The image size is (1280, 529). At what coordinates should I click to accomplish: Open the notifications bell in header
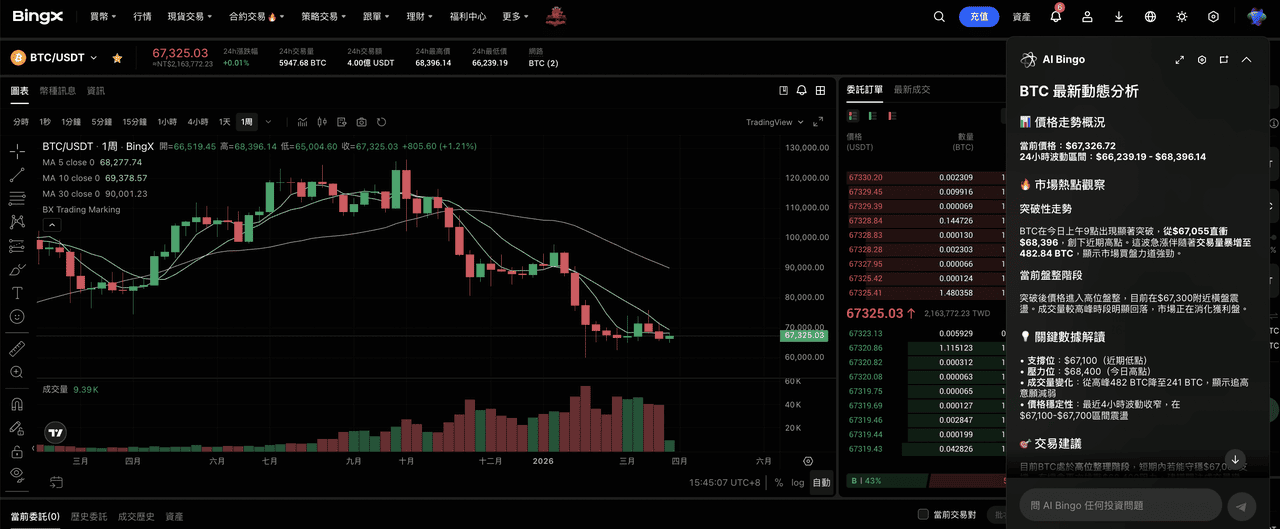point(1056,17)
